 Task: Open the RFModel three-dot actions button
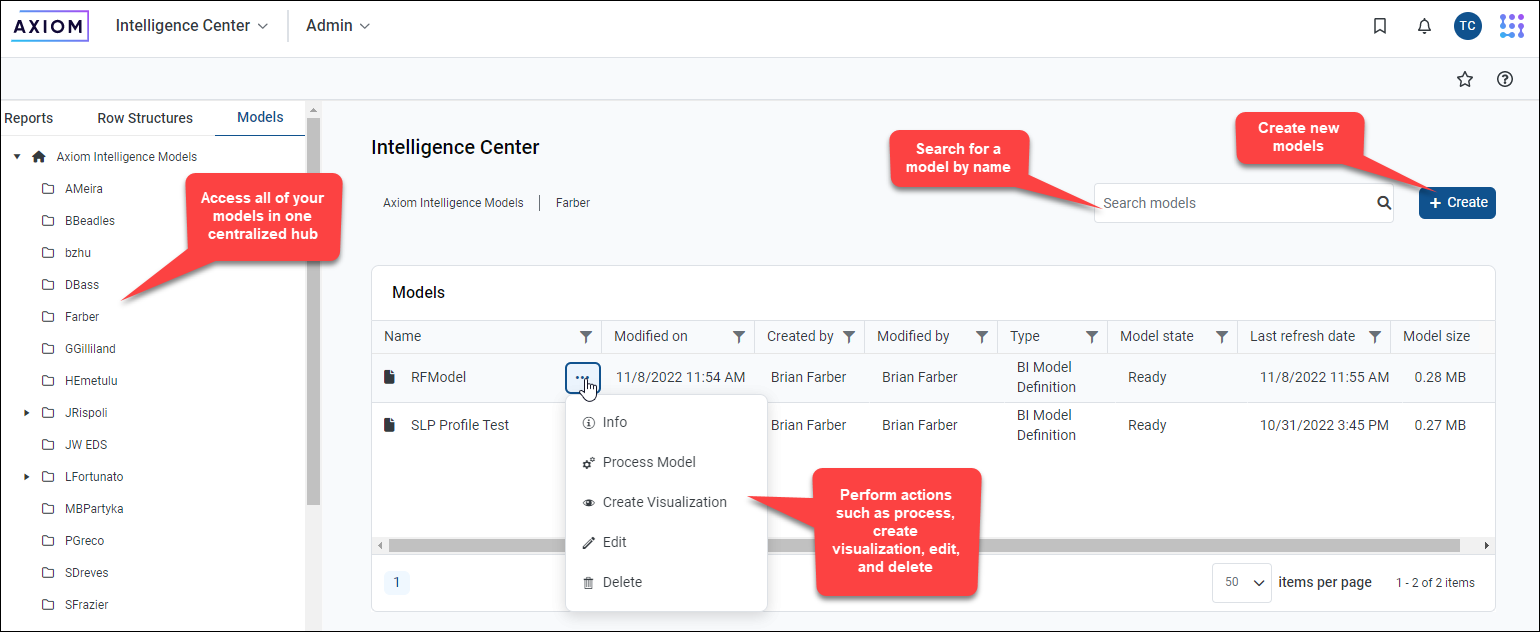pyautogui.click(x=582, y=378)
